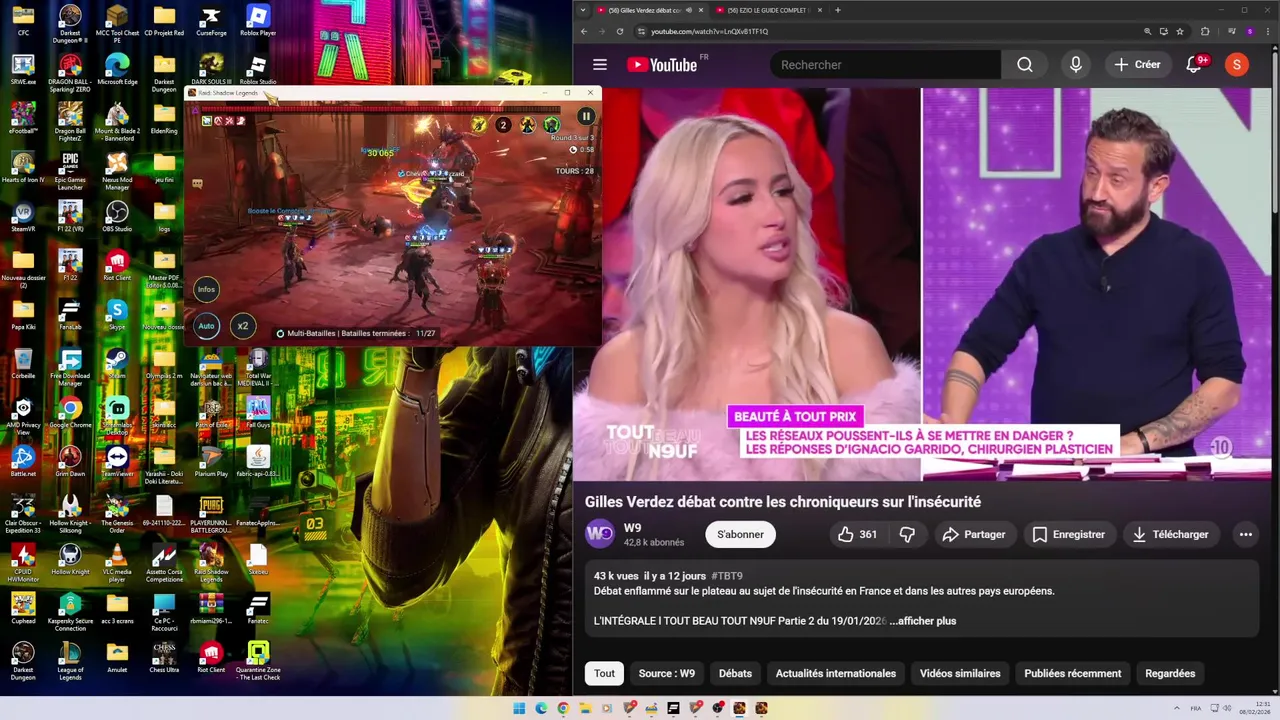Open YouTube notifications bell

[1194, 65]
